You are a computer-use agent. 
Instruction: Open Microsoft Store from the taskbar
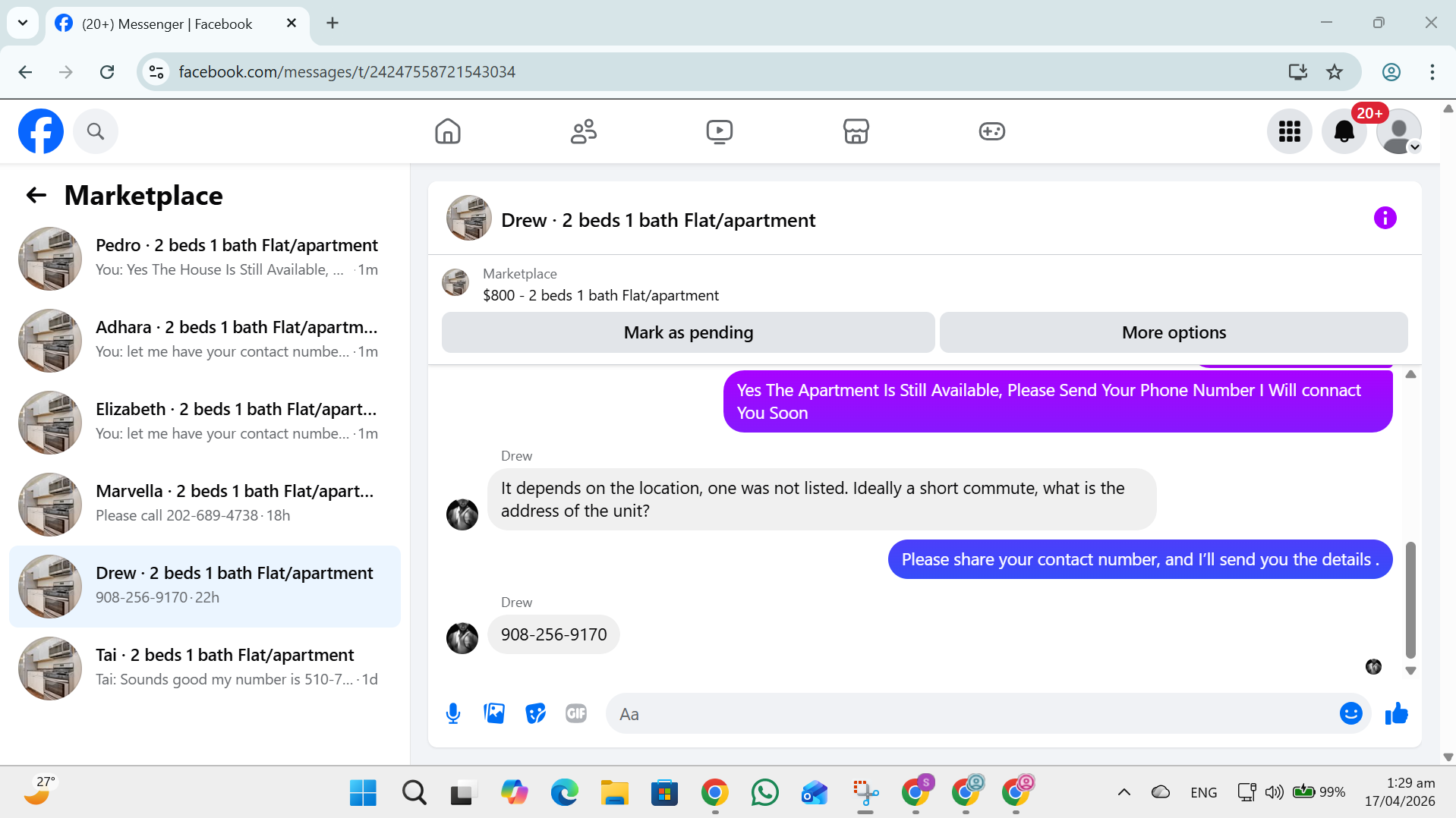pyautogui.click(x=664, y=793)
